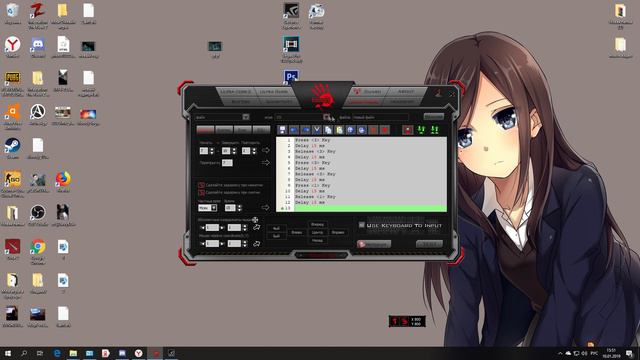
Task: Open OBS Studio desktop shortcut
Action: pyautogui.click(x=38, y=215)
